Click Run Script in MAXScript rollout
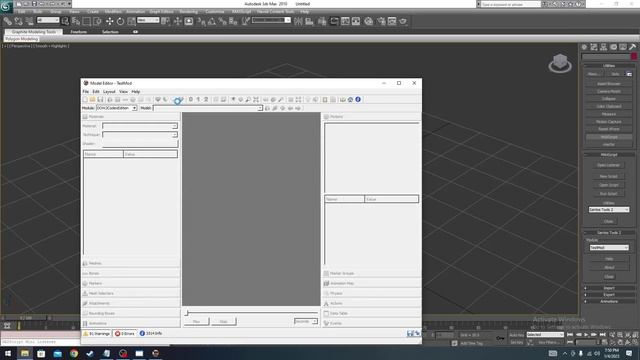Viewport: 640px width, 360px height. point(609,193)
